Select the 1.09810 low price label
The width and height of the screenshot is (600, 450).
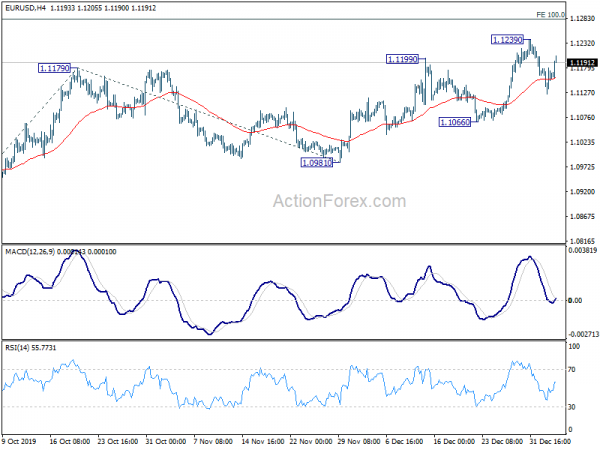[x=320, y=162]
